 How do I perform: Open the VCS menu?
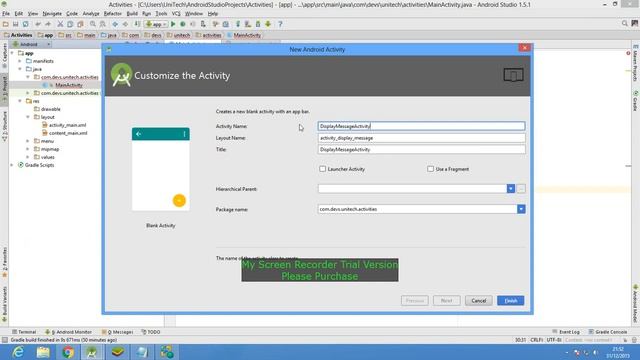click(x=176, y=13)
